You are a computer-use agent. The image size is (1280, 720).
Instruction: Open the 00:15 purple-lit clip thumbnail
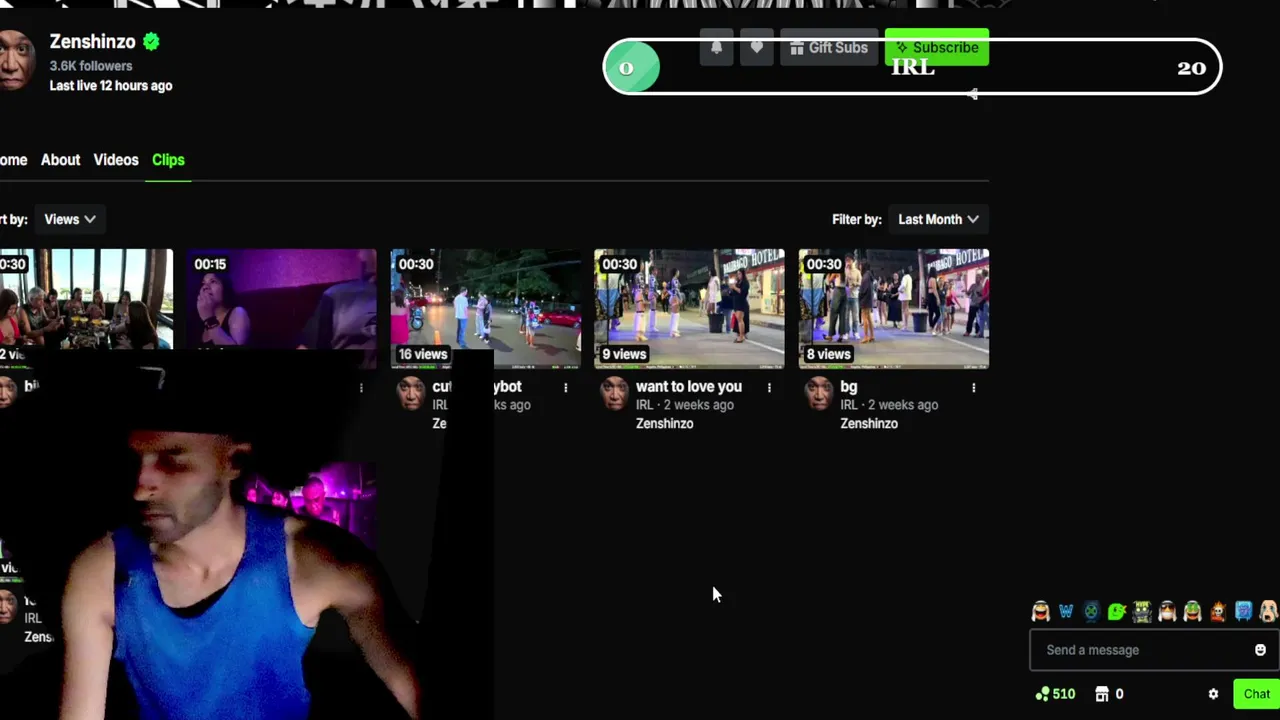coord(281,299)
